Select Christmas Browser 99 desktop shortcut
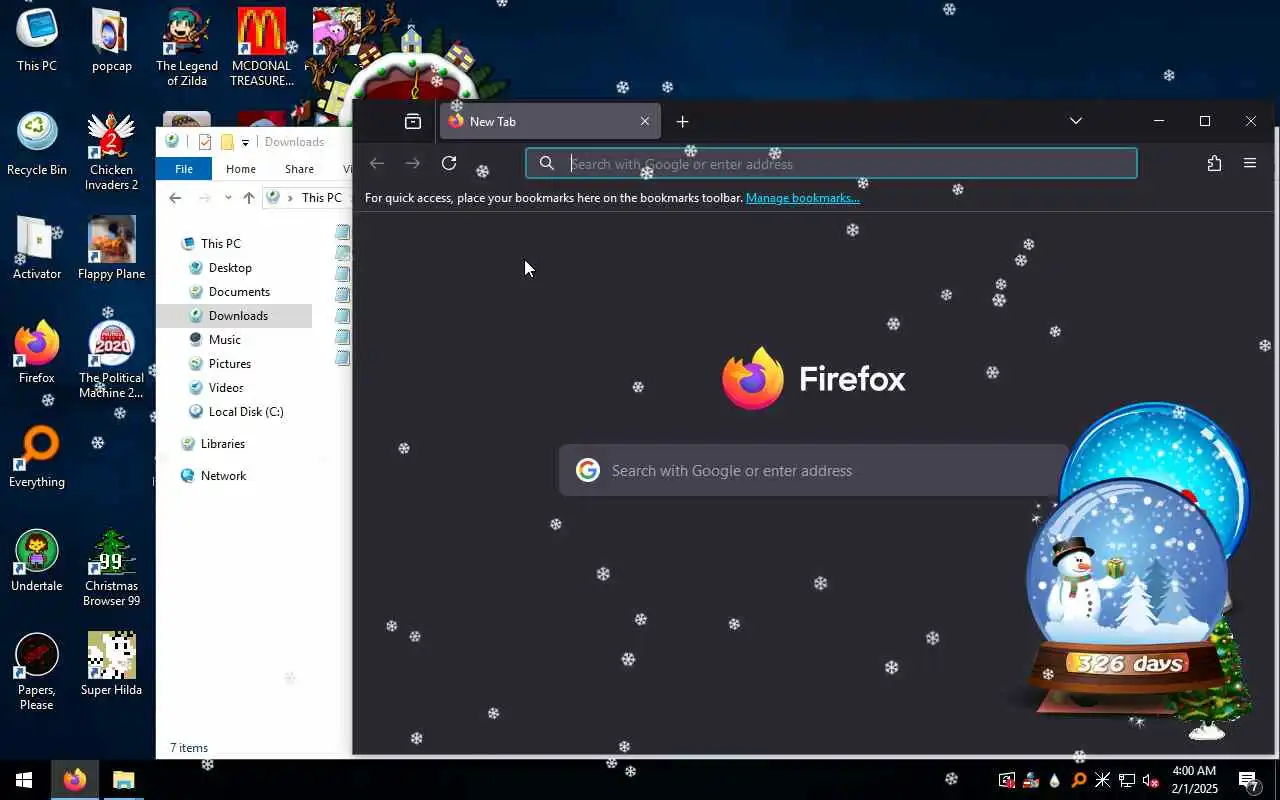Image resolution: width=1280 pixels, height=800 pixels. (112, 567)
